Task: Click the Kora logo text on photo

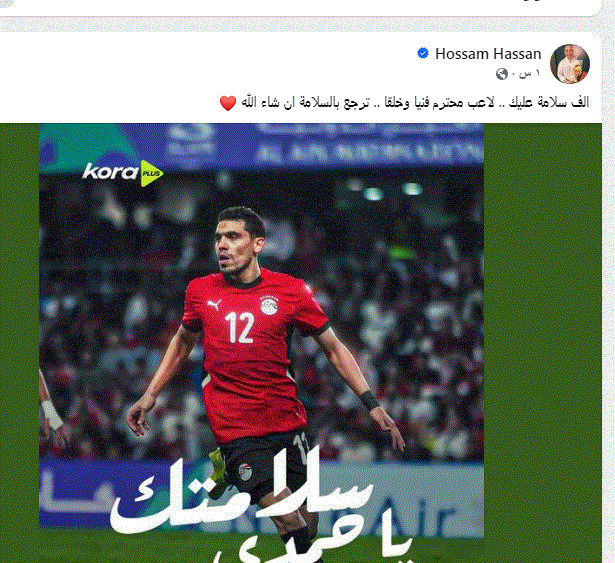Action: [111, 172]
